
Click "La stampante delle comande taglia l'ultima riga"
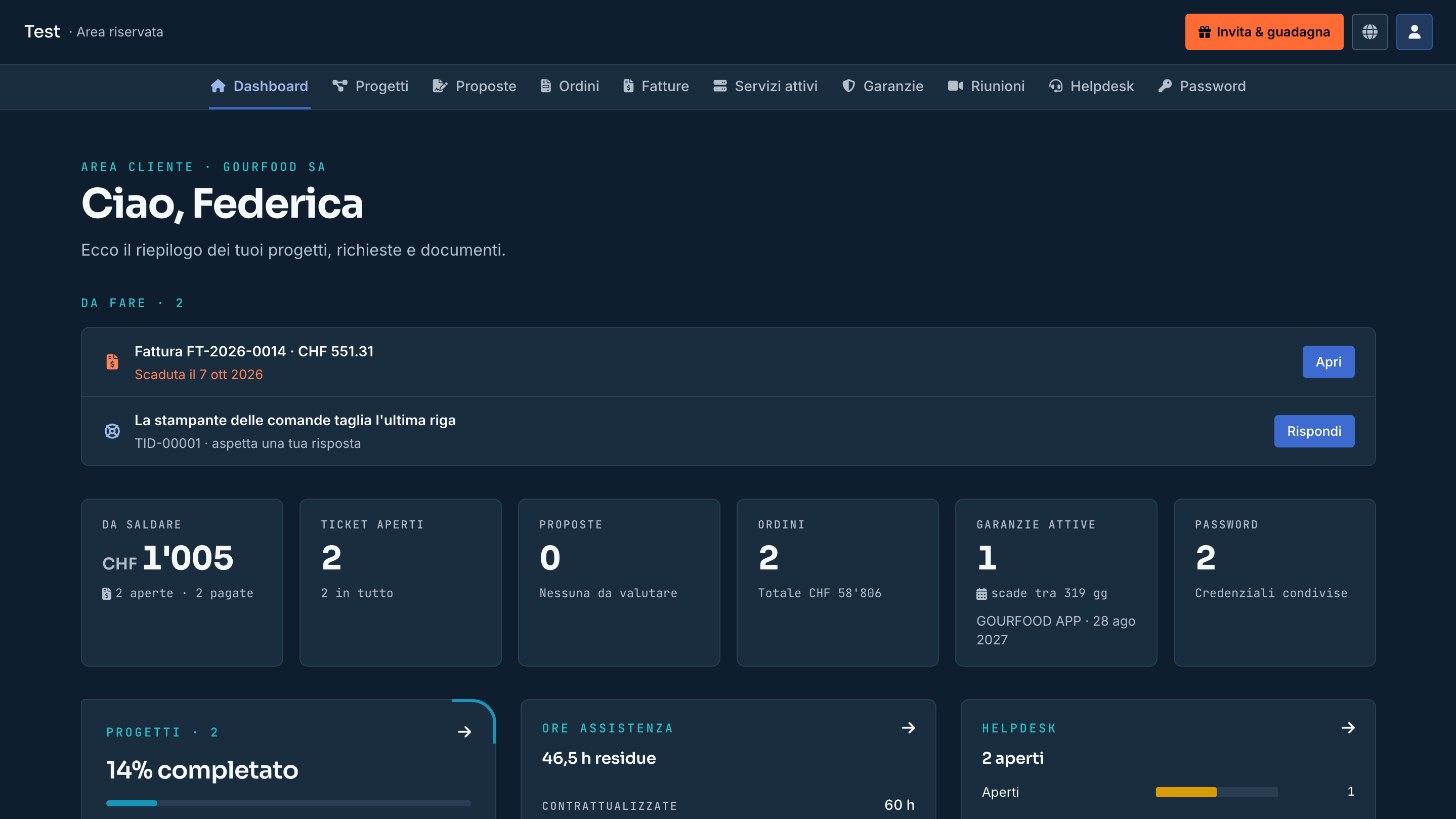[x=295, y=420]
